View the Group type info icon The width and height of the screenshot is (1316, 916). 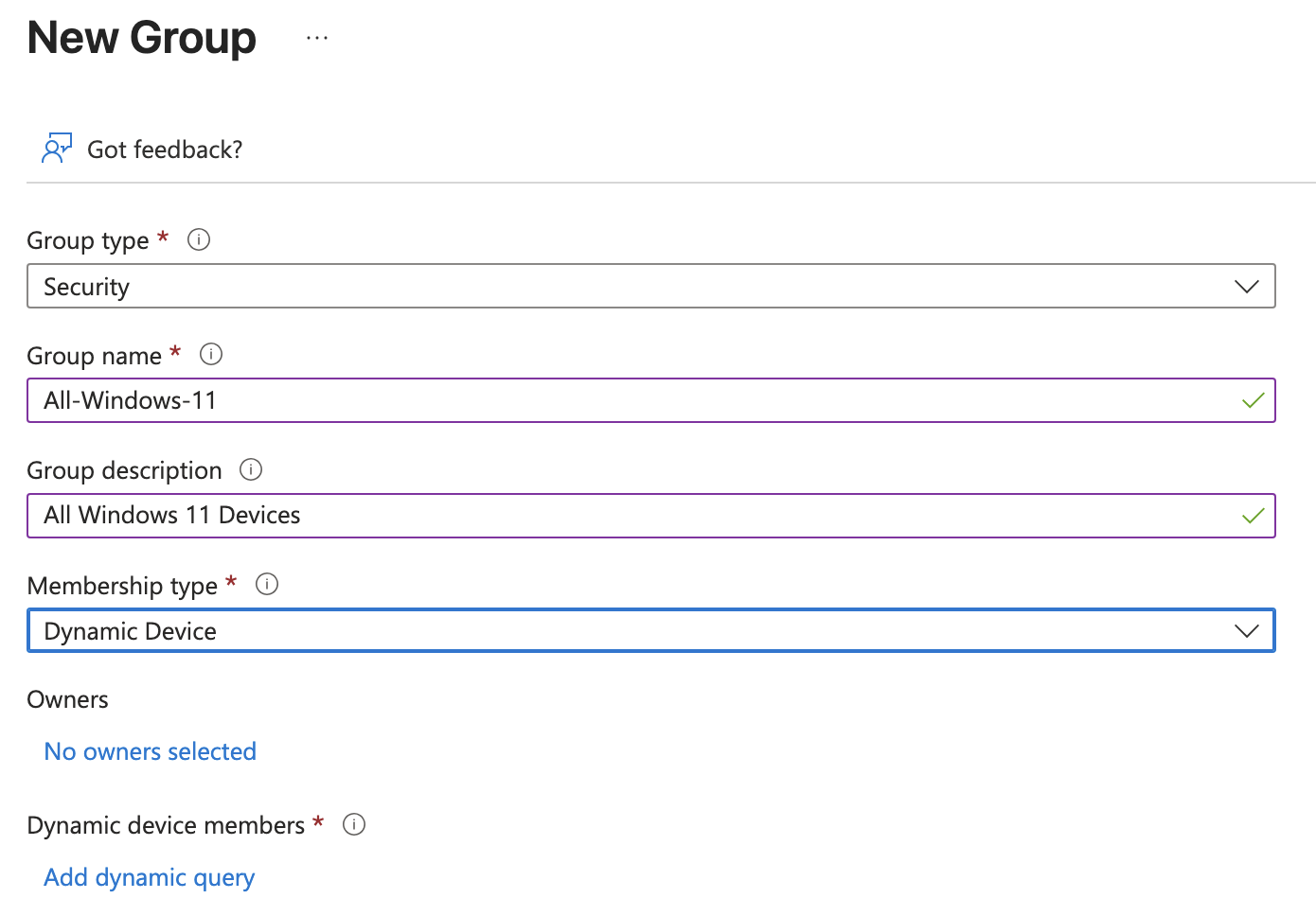(198, 239)
